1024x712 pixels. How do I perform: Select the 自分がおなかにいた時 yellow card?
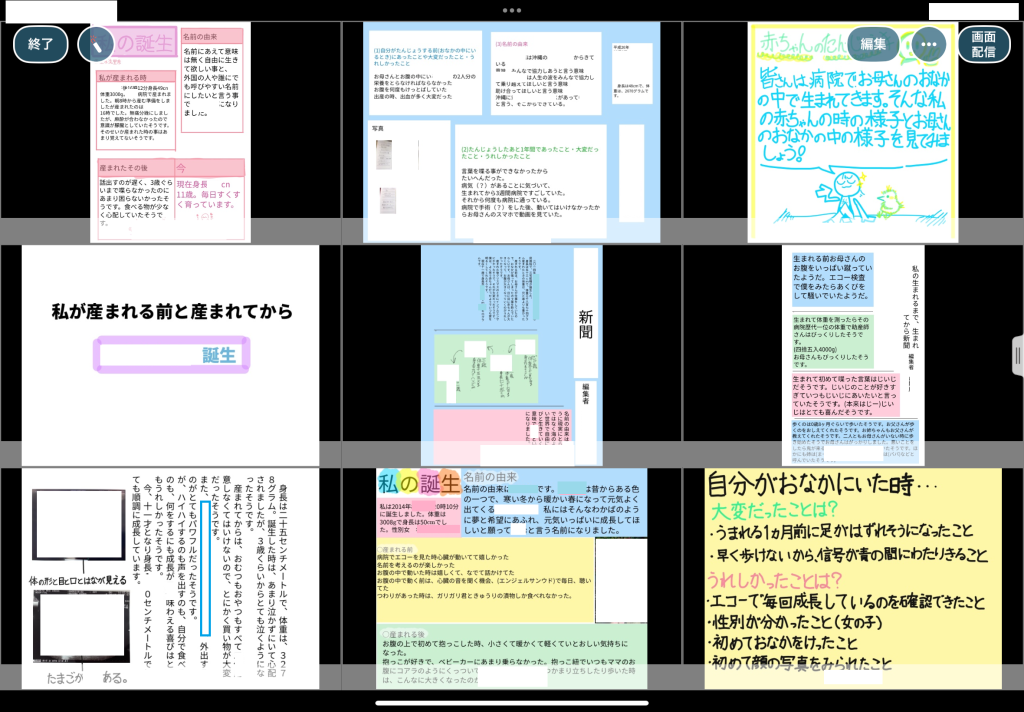[852, 578]
